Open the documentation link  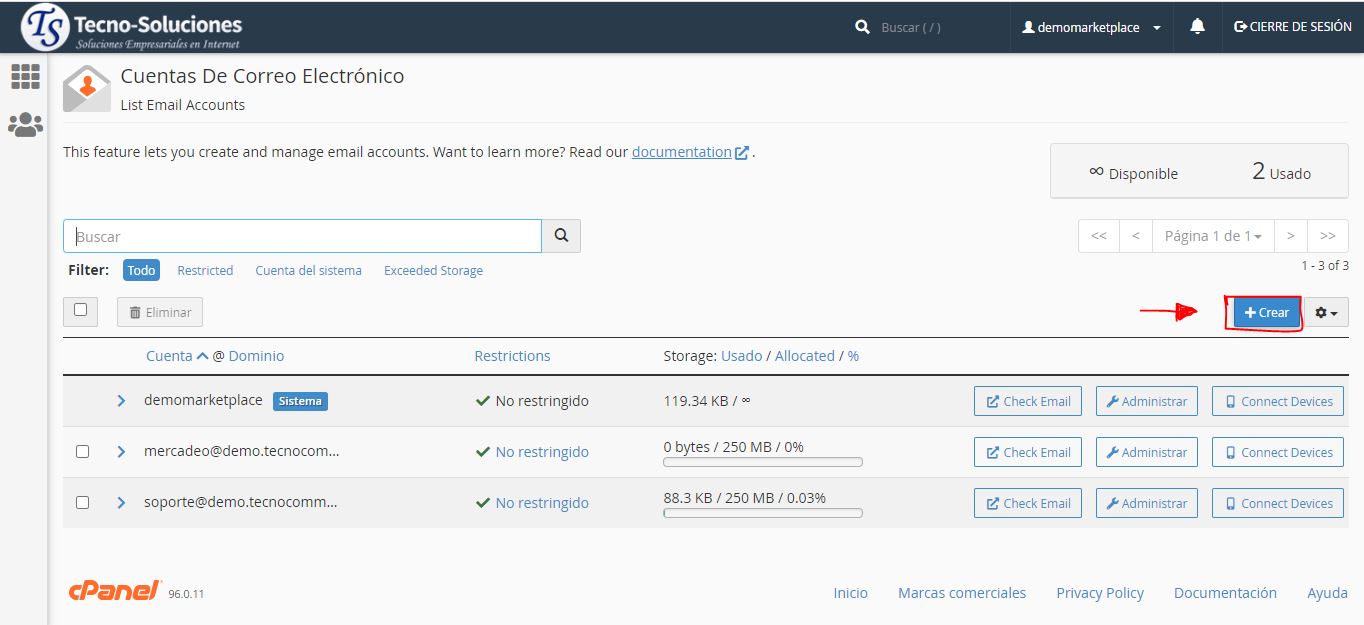point(682,152)
